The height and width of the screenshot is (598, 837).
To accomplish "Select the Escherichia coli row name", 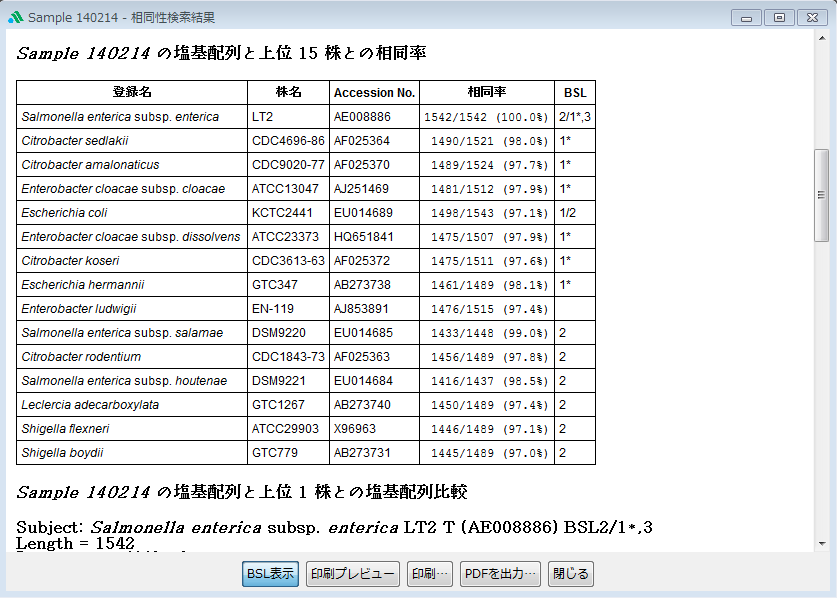I will (64, 213).
